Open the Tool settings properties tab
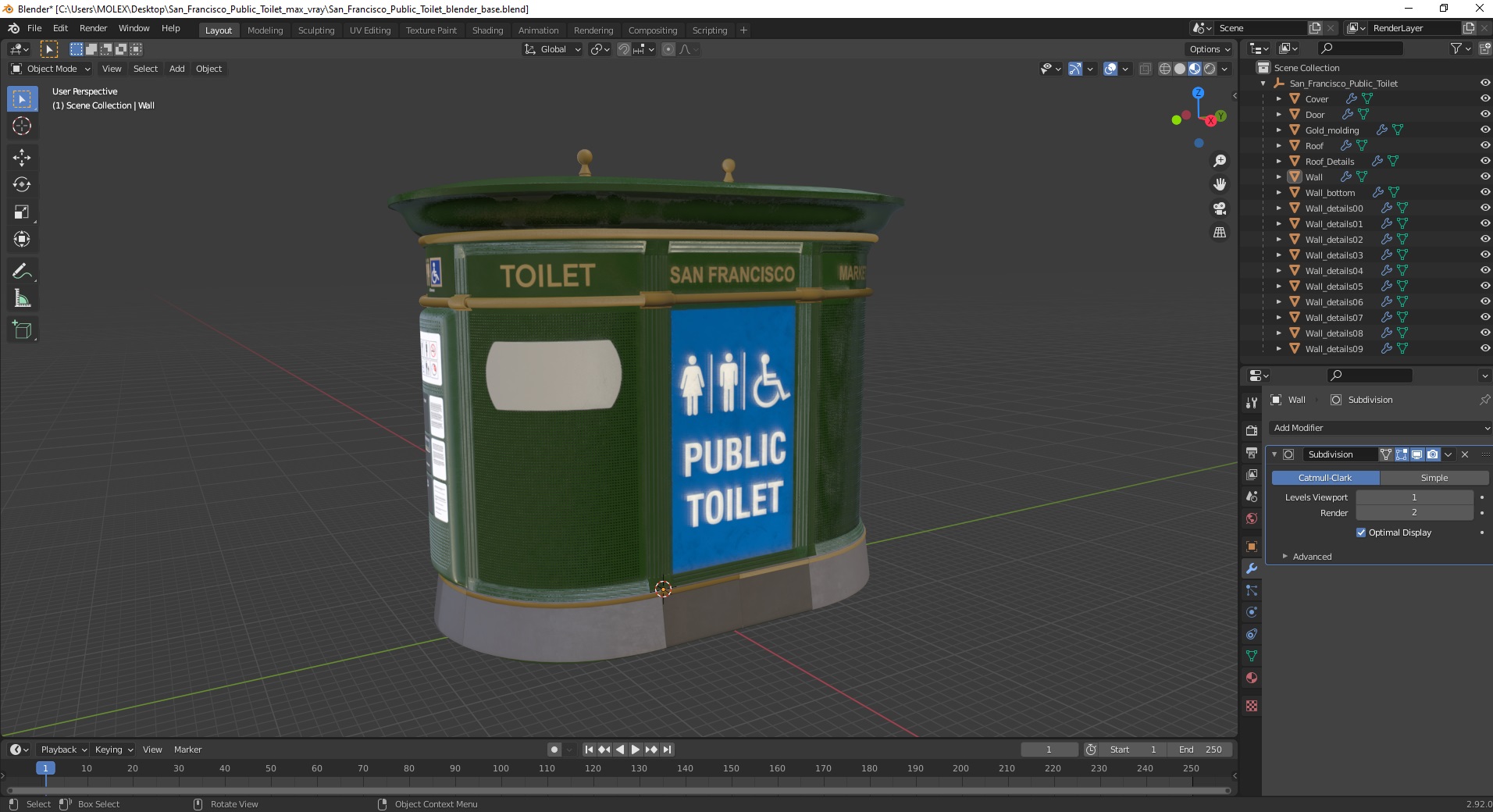1493x812 pixels. [x=1252, y=403]
